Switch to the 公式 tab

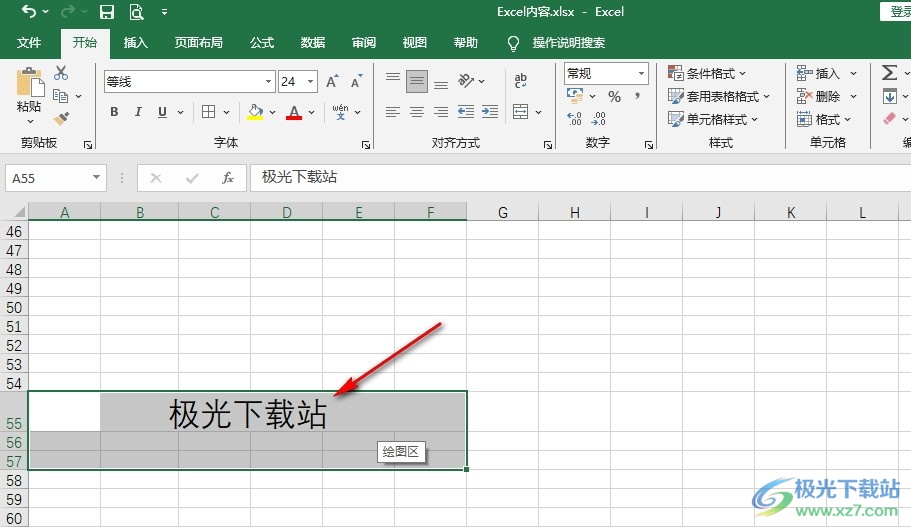tap(262, 42)
